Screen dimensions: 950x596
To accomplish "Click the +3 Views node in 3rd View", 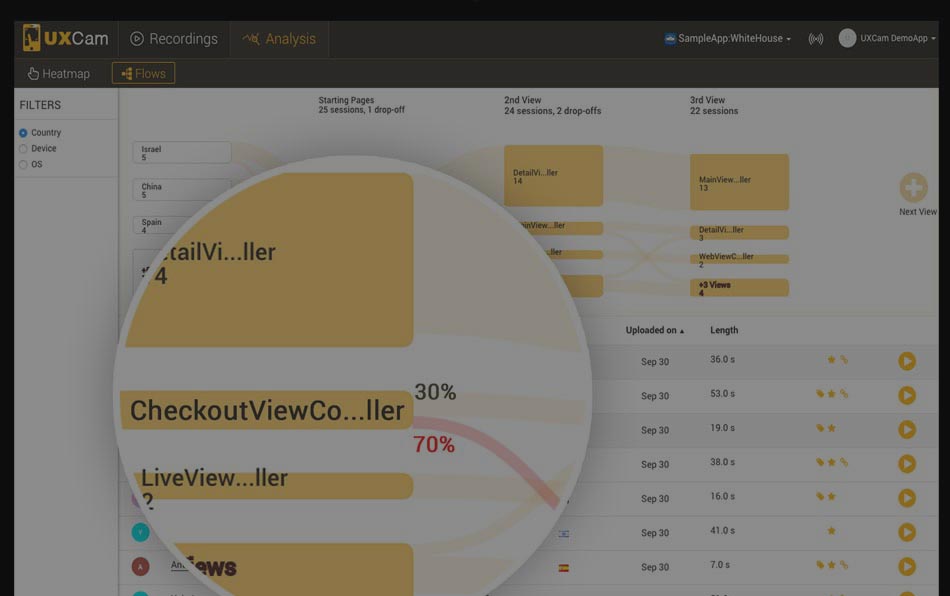I will tap(739, 288).
